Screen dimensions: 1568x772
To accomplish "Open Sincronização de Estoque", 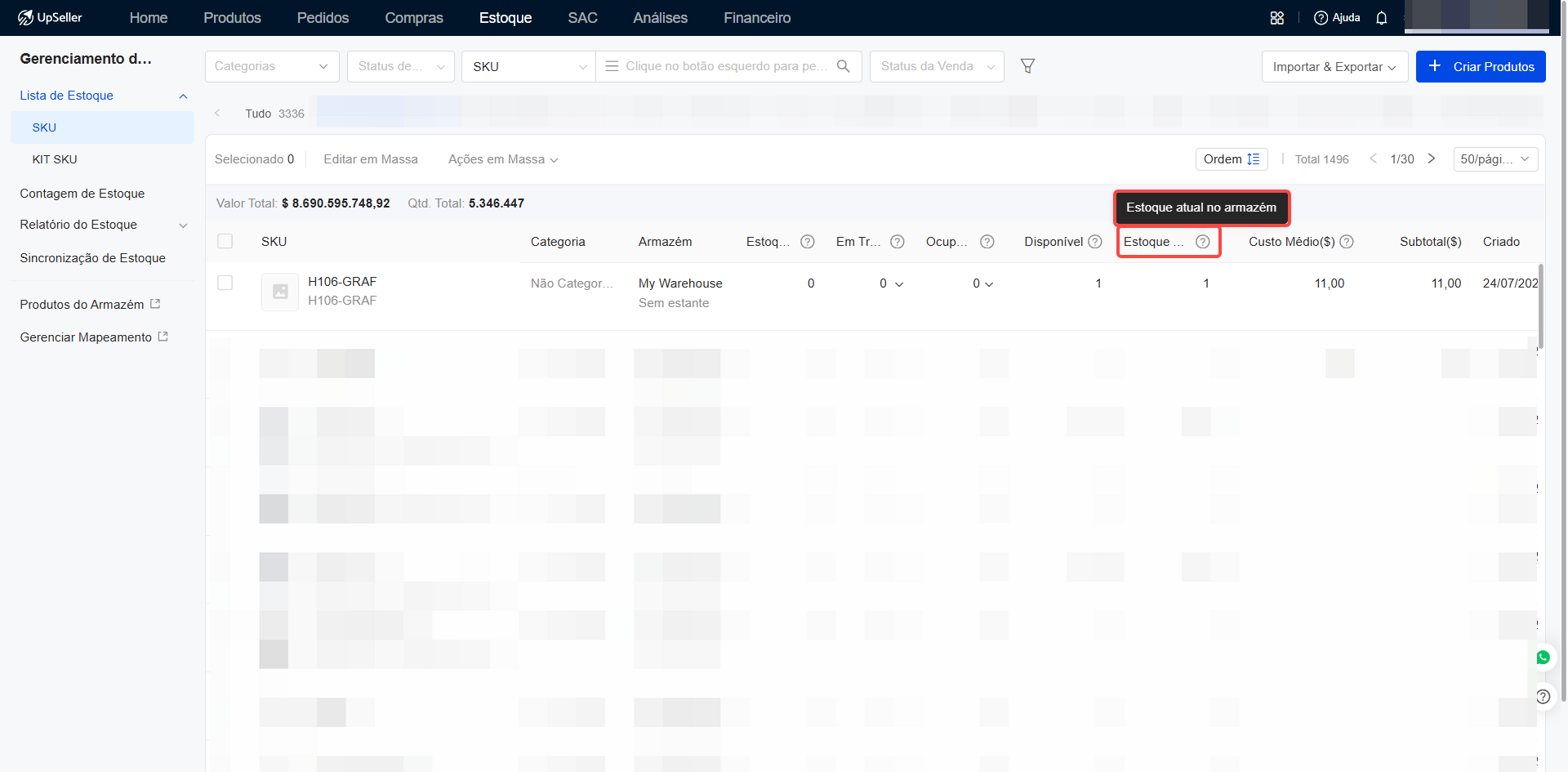I will [x=93, y=258].
